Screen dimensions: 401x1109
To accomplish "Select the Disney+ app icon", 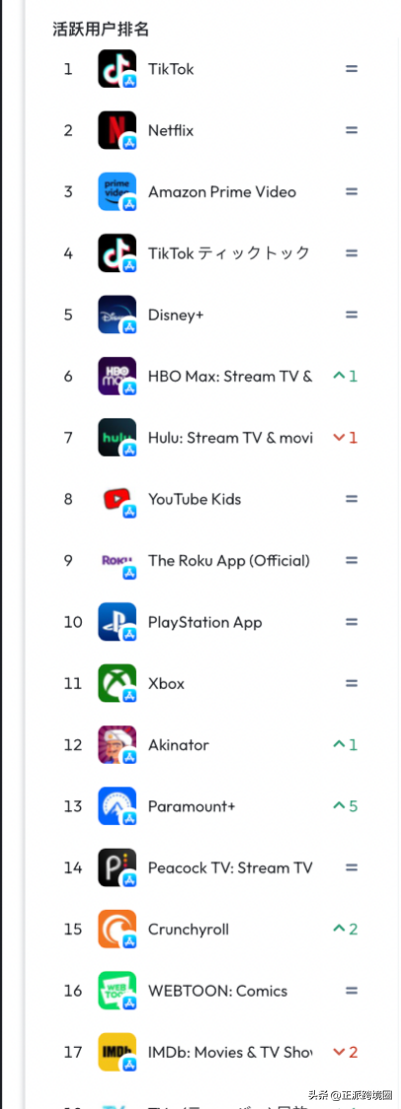I will 117,315.
